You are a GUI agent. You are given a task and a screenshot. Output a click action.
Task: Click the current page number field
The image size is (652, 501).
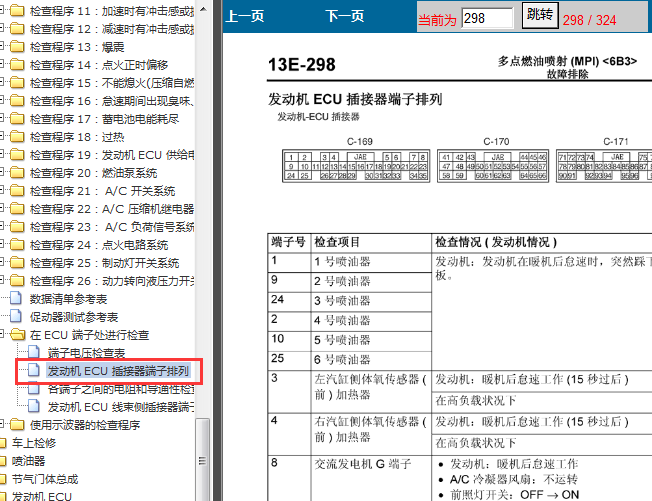pos(487,18)
